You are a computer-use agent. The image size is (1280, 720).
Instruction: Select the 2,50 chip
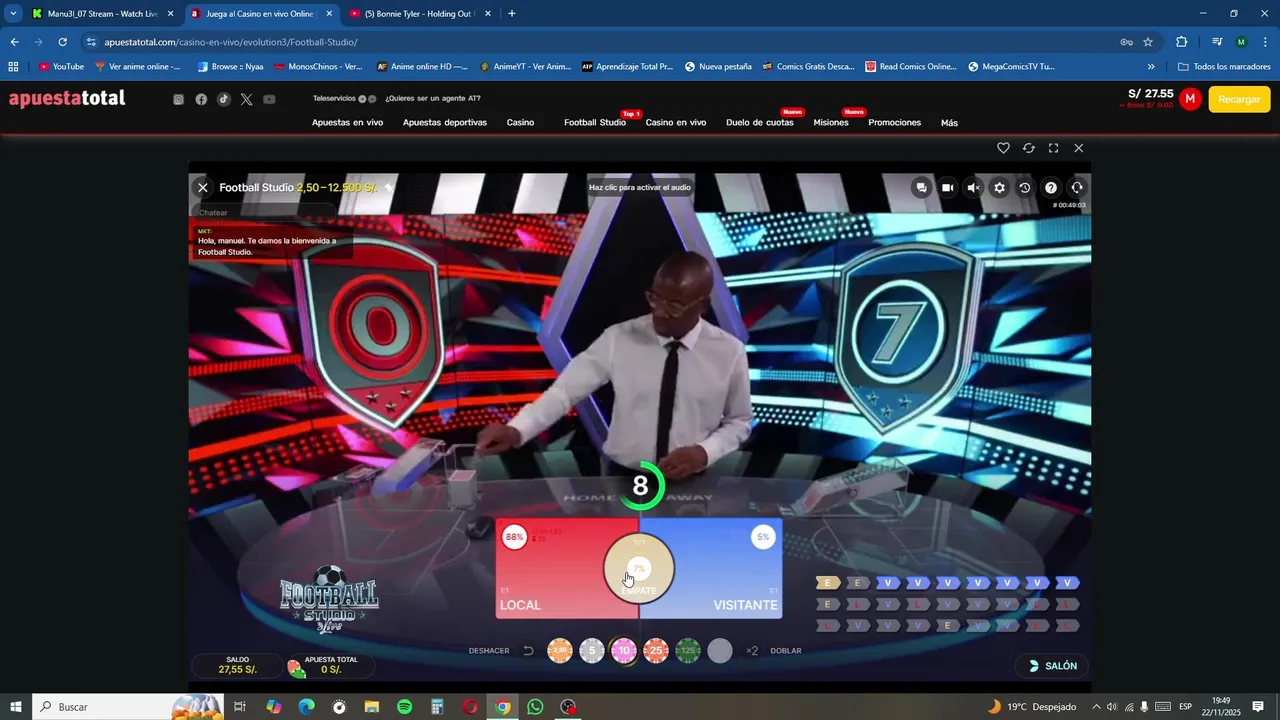tap(560, 651)
